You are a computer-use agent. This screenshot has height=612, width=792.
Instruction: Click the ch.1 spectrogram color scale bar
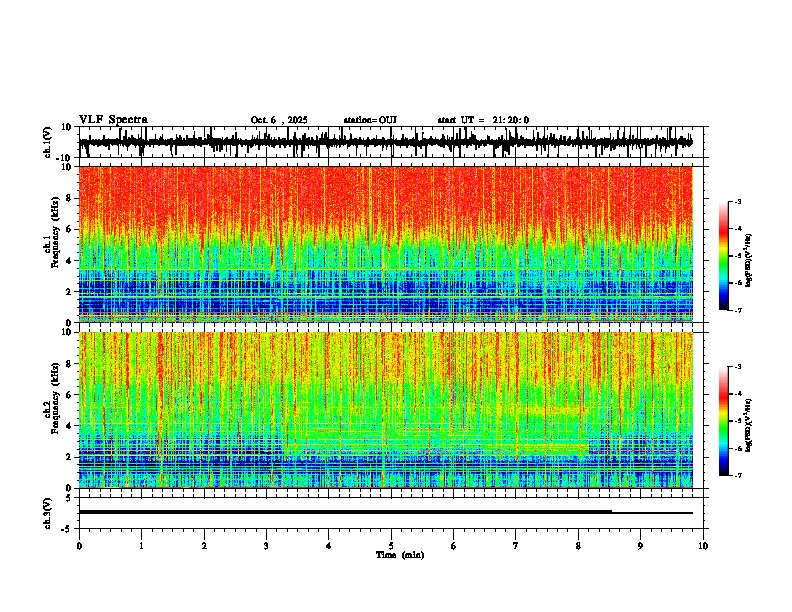click(x=724, y=256)
